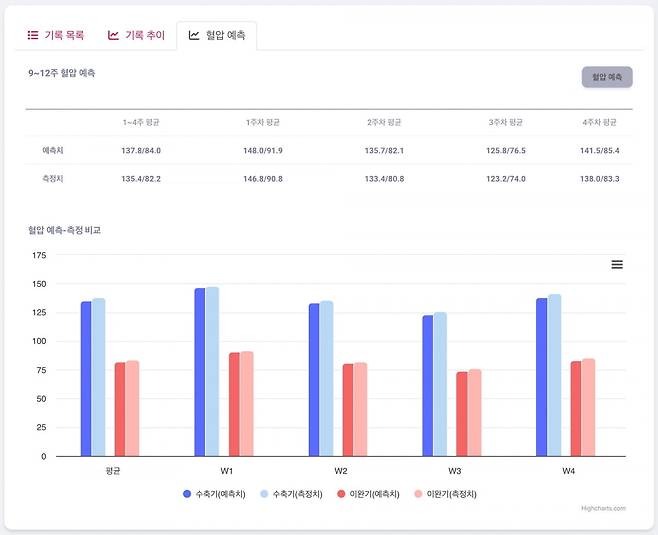Open the Highcharts.com credit link
658x535 pixels.
point(603,509)
